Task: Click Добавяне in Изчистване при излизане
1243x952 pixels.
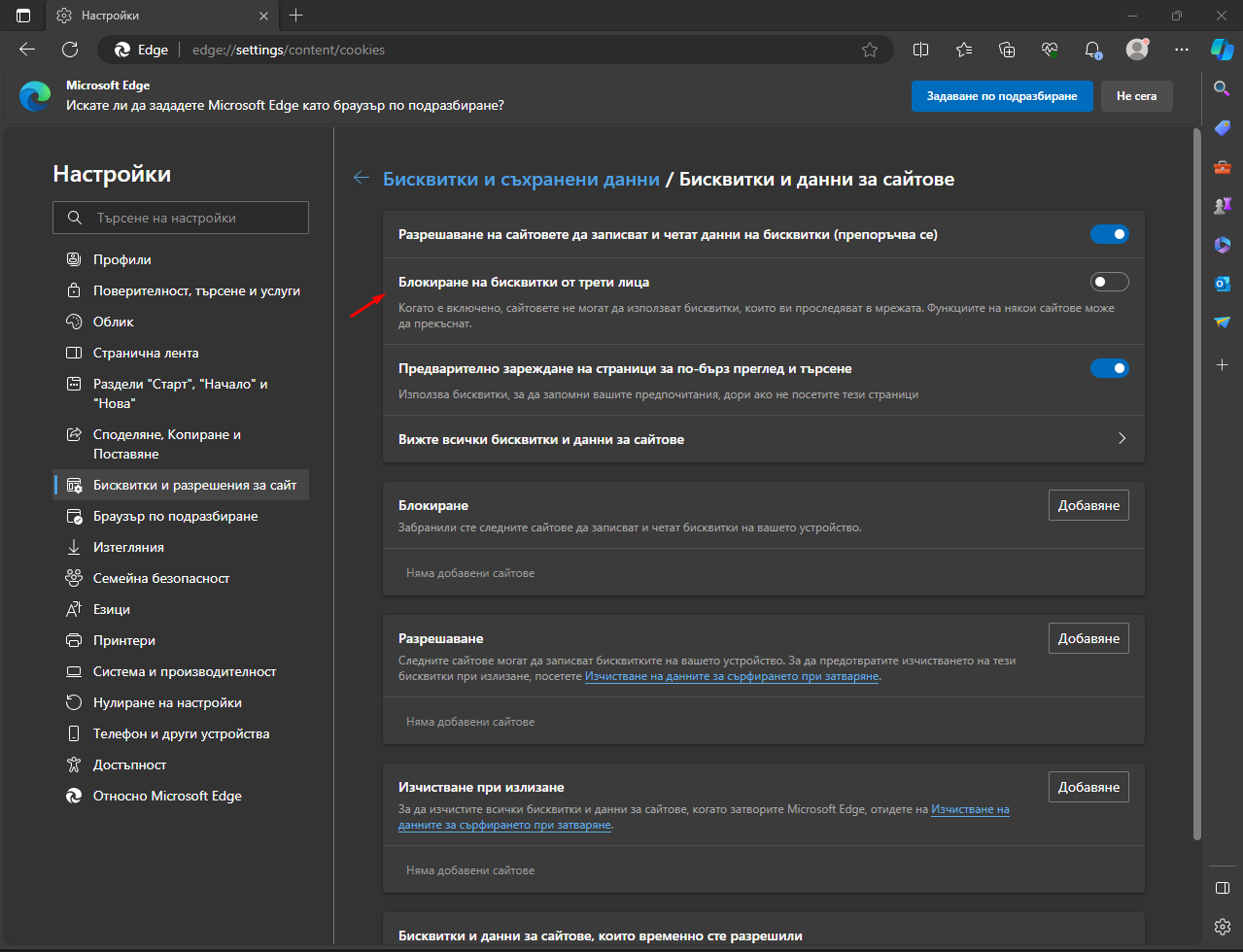Action: [1088, 787]
